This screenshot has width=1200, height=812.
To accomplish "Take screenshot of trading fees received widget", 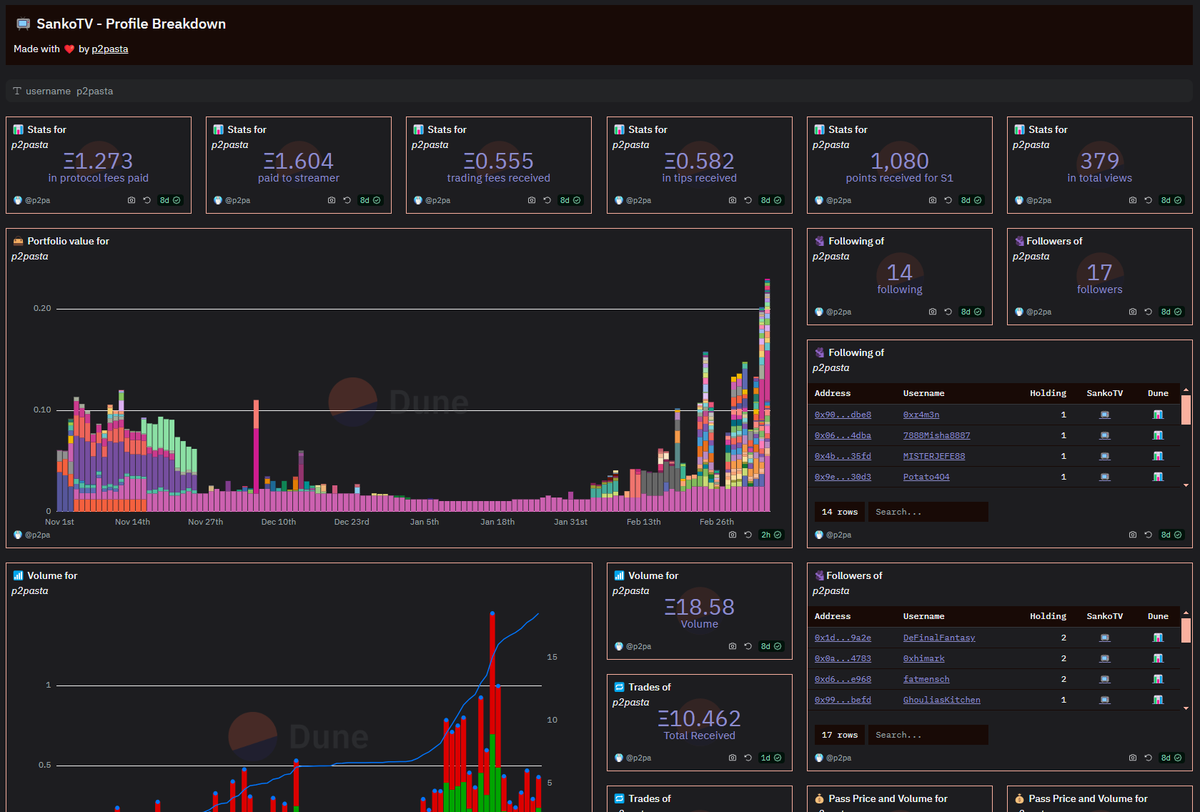I will tap(533, 200).
